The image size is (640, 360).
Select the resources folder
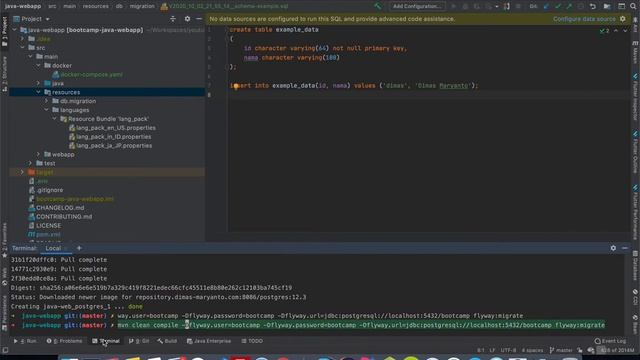pos(107,92)
